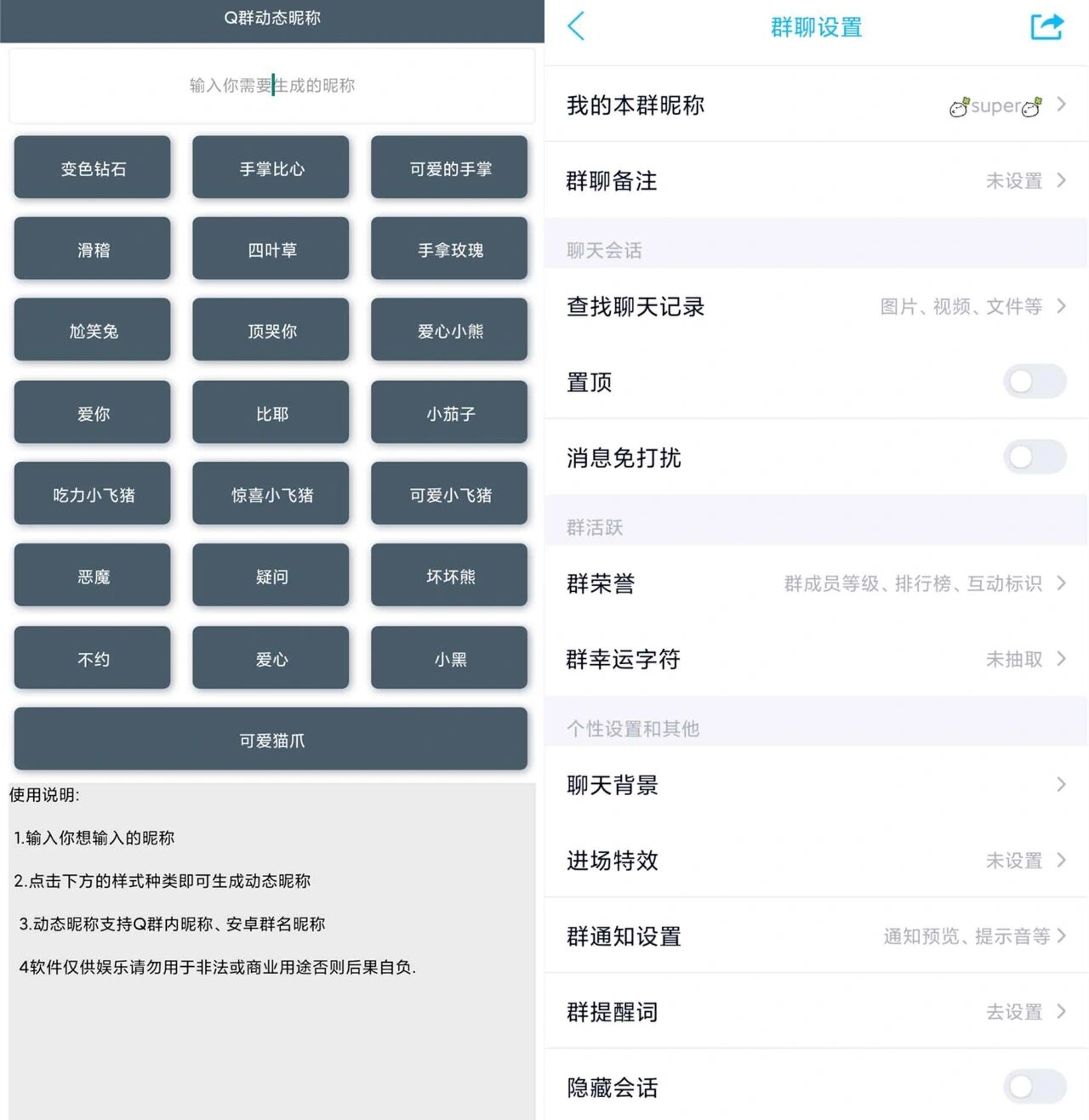Tap the 小茄子 style button
The width and height of the screenshot is (1089, 1120).
(x=450, y=413)
